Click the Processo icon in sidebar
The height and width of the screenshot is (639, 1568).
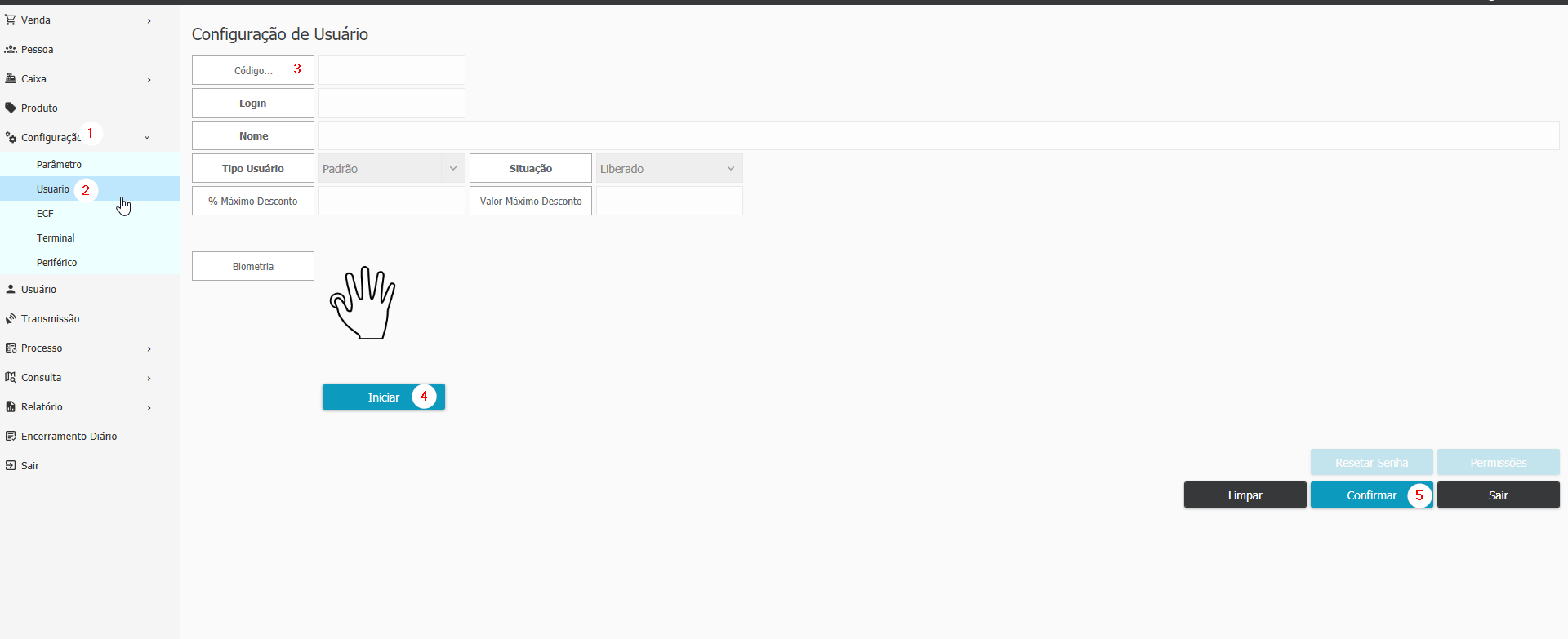(11, 348)
